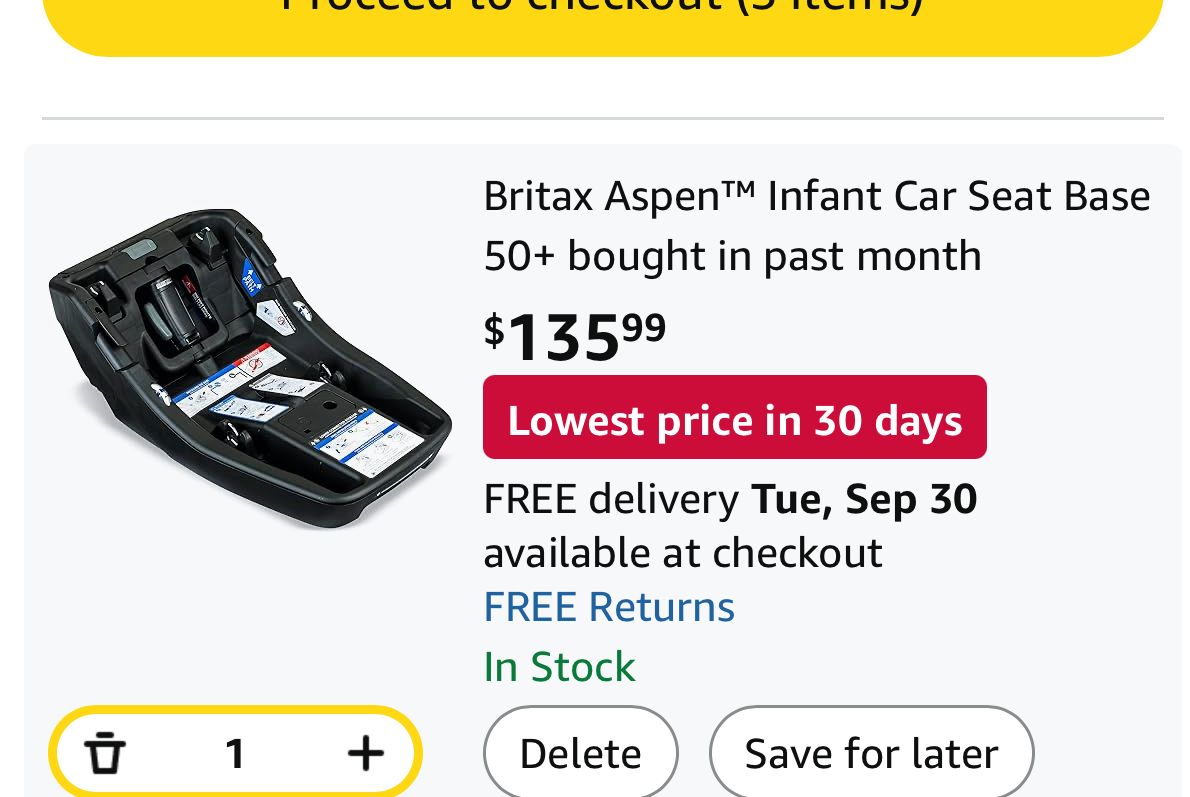Click the green In Stock status

tap(559, 667)
